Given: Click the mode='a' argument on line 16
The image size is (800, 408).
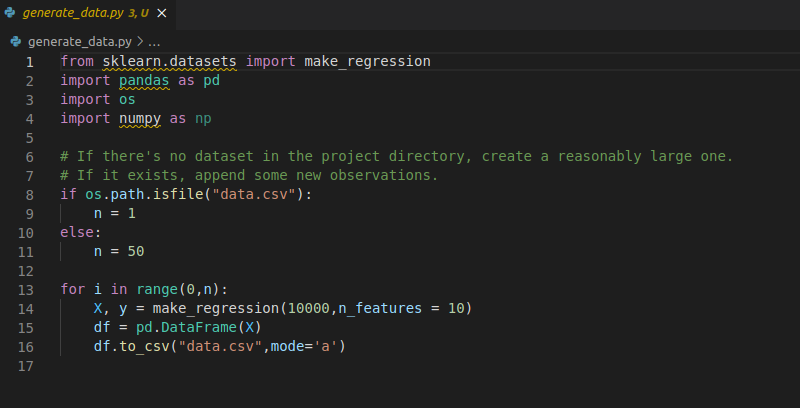Looking at the screenshot, I should 304,346.
